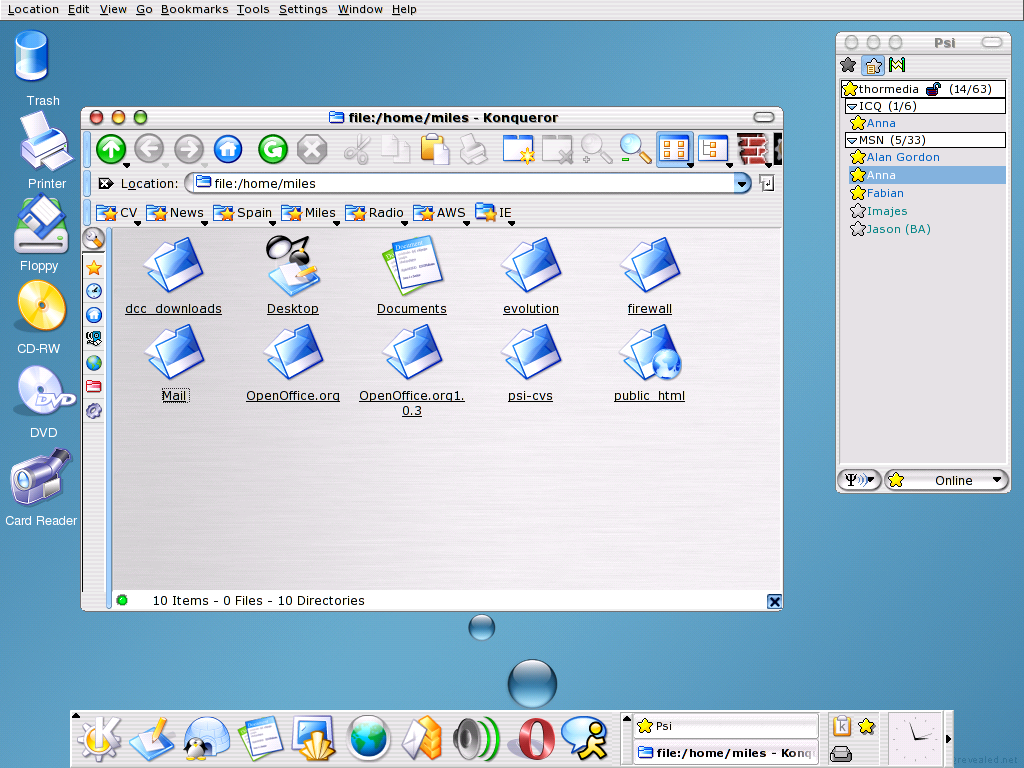Toggle show offline contacts in Psi toolbar
Viewport: 1024px width, 768px height.
coord(848,65)
